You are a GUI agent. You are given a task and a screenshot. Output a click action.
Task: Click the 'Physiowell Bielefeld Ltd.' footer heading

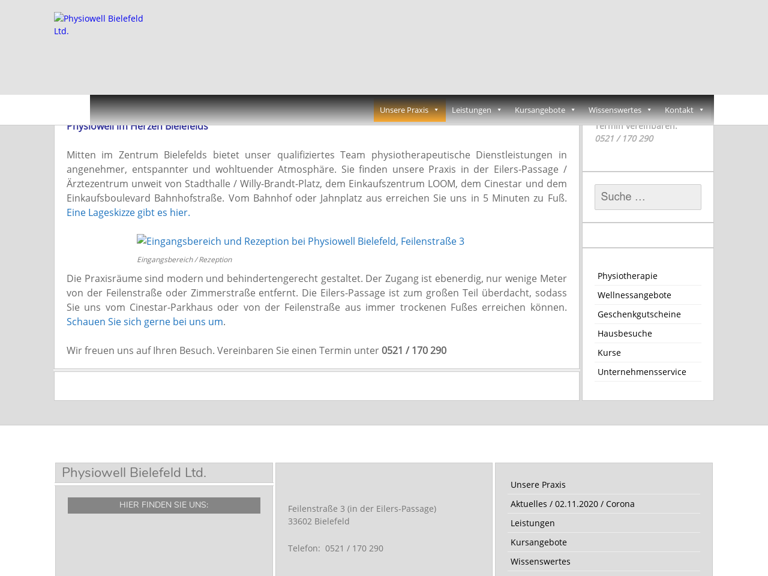(134, 473)
